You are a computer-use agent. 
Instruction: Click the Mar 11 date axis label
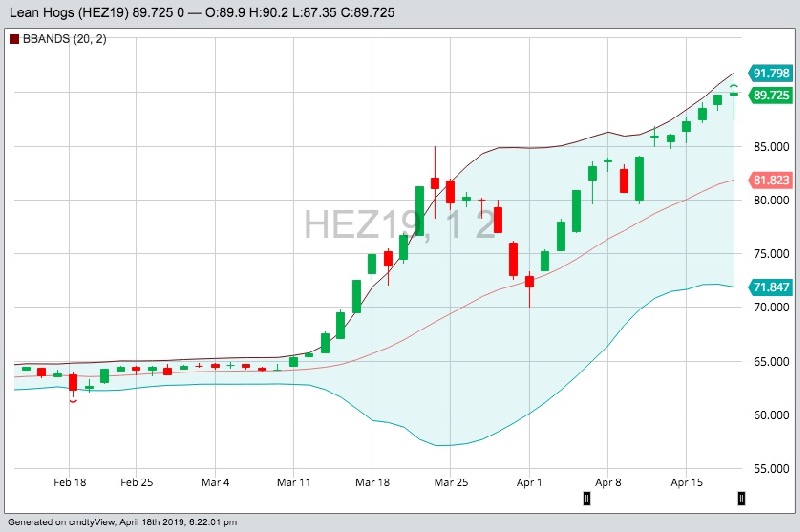tap(293, 482)
